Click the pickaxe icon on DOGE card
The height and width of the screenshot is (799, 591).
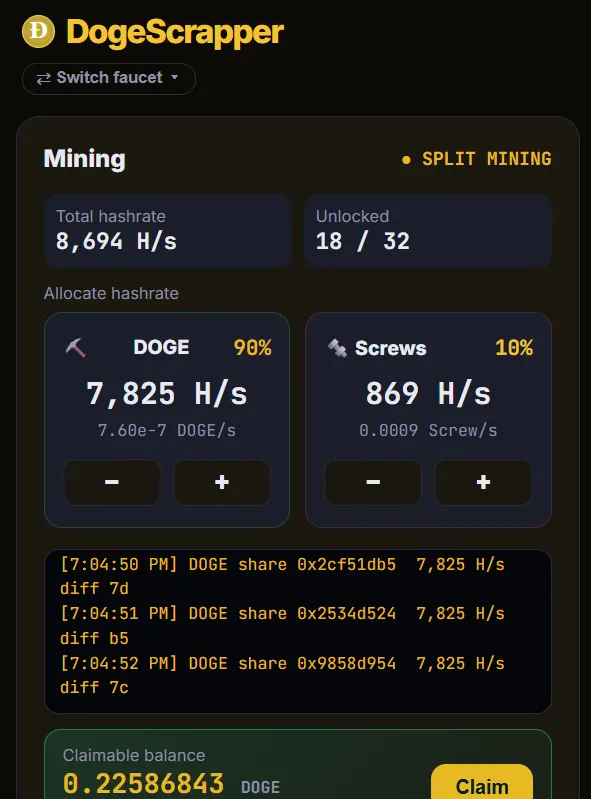pyautogui.click(x=75, y=348)
